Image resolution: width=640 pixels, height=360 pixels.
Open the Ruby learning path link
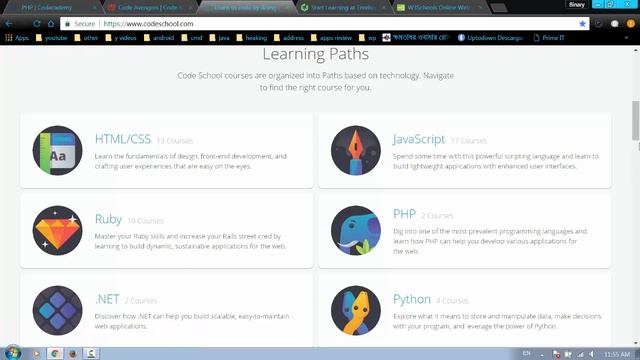click(x=108, y=219)
